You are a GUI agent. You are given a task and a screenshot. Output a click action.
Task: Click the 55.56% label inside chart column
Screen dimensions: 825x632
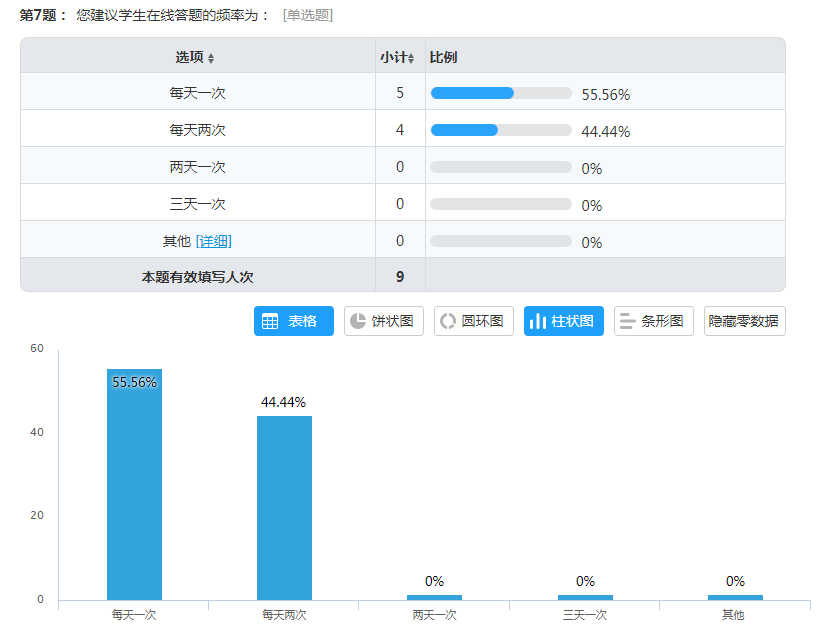click(x=134, y=382)
